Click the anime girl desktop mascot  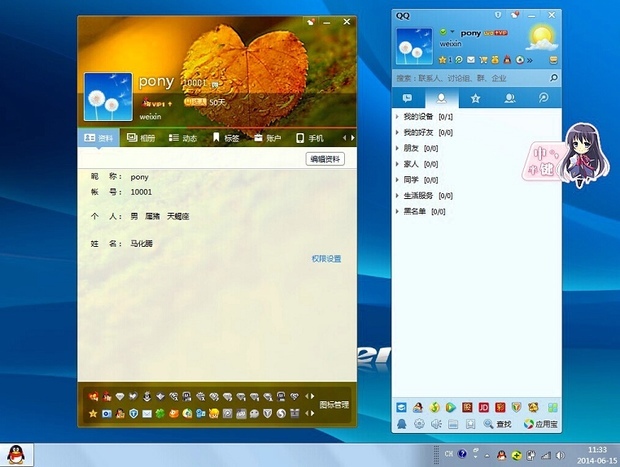[x=584, y=156]
